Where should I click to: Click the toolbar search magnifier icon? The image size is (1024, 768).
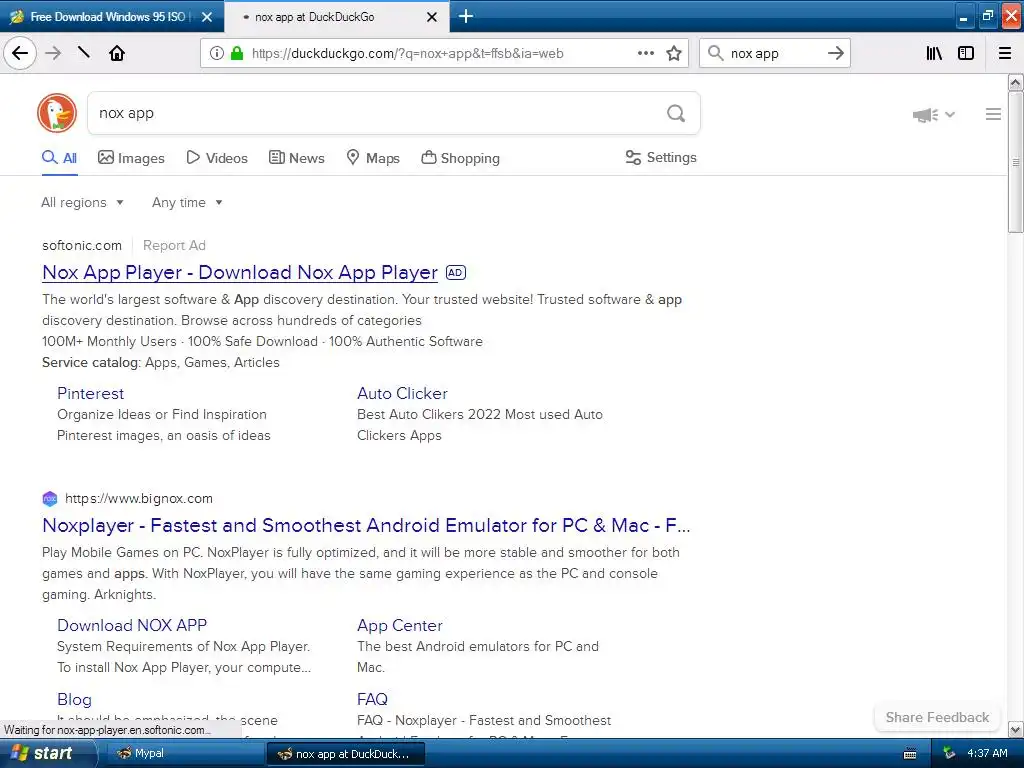[716, 53]
